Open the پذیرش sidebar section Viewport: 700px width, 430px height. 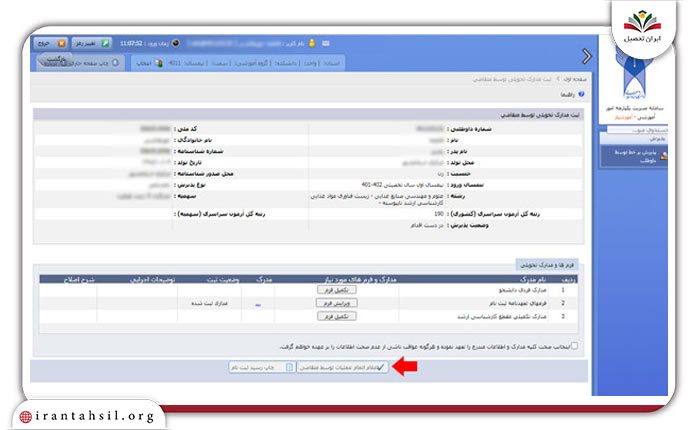[x=633, y=139]
